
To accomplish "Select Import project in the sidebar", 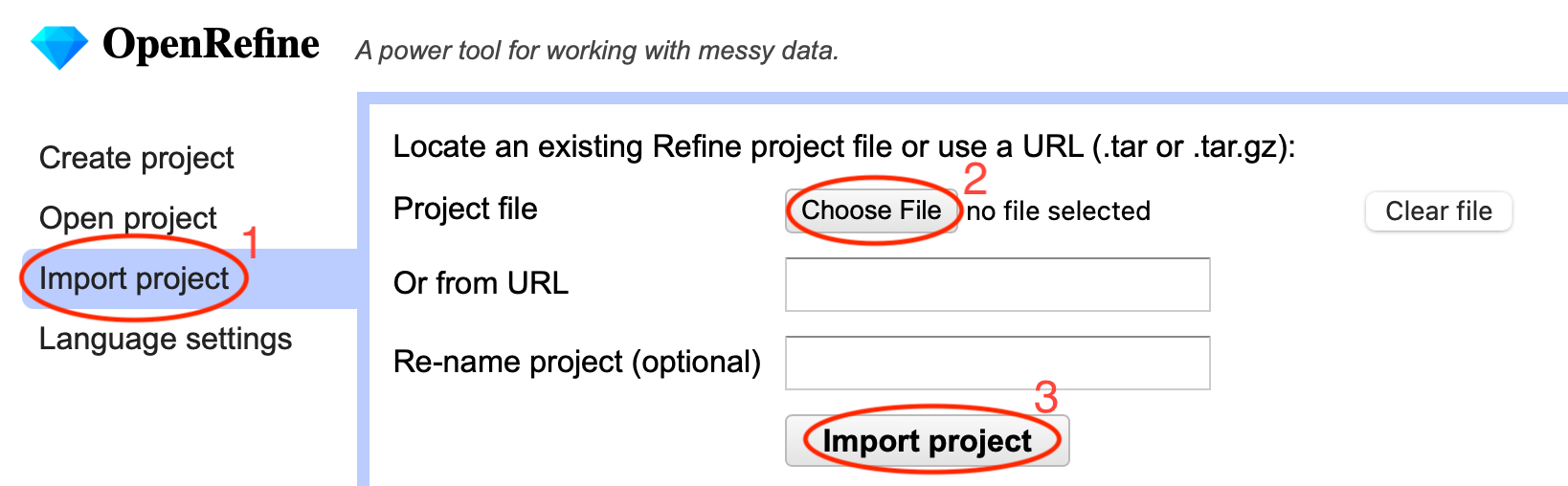I will click(134, 278).
